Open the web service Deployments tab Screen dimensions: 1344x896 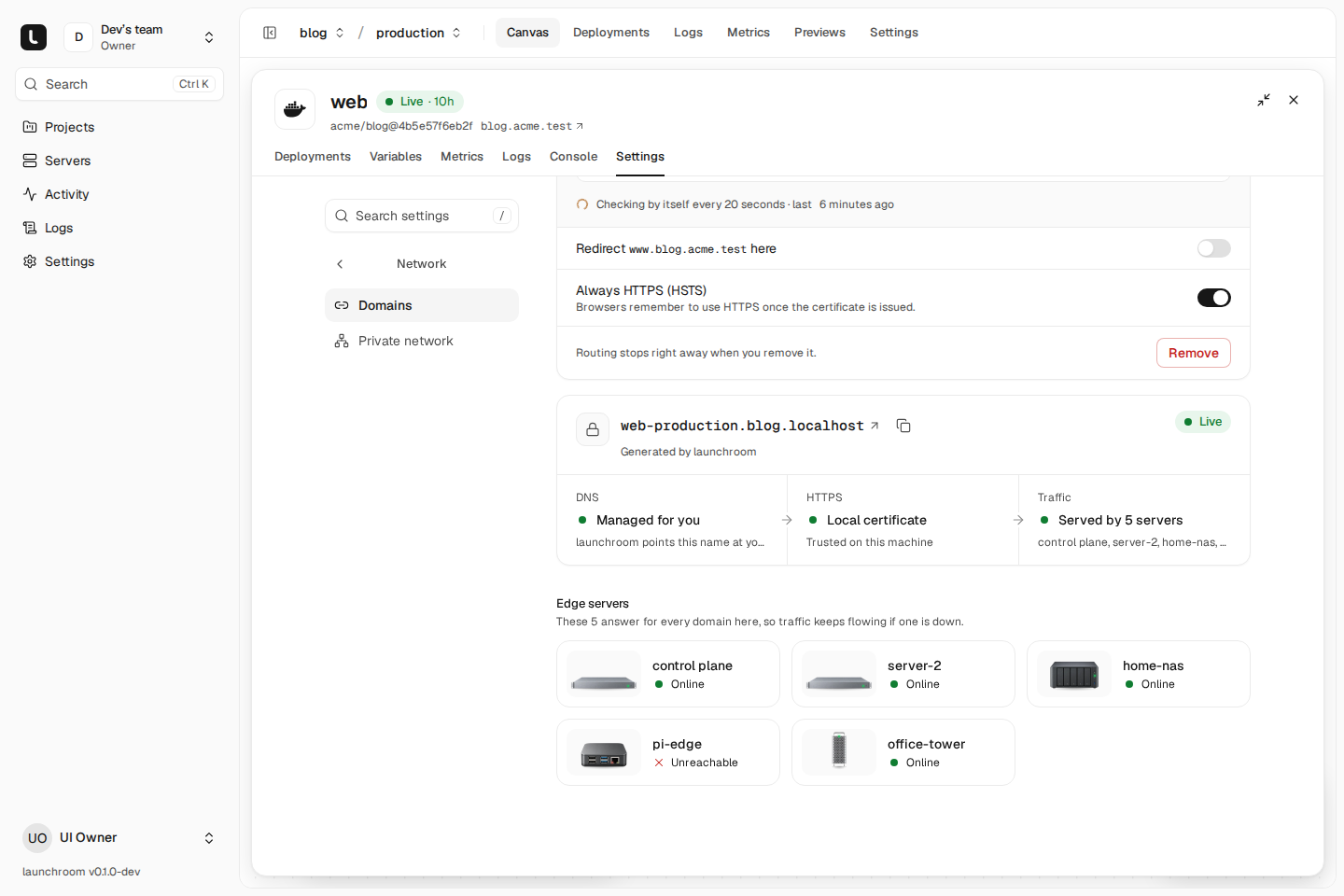pos(313,157)
